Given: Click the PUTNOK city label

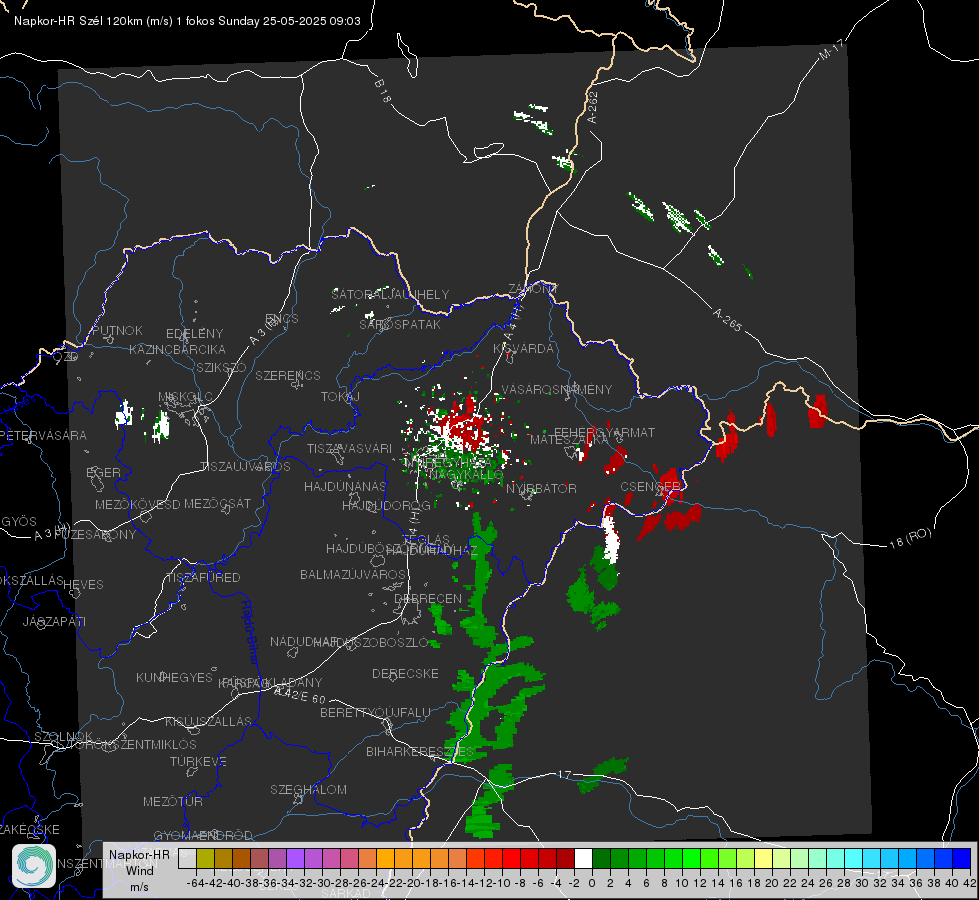Looking at the screenshot, I should click(x=117, y=330).
